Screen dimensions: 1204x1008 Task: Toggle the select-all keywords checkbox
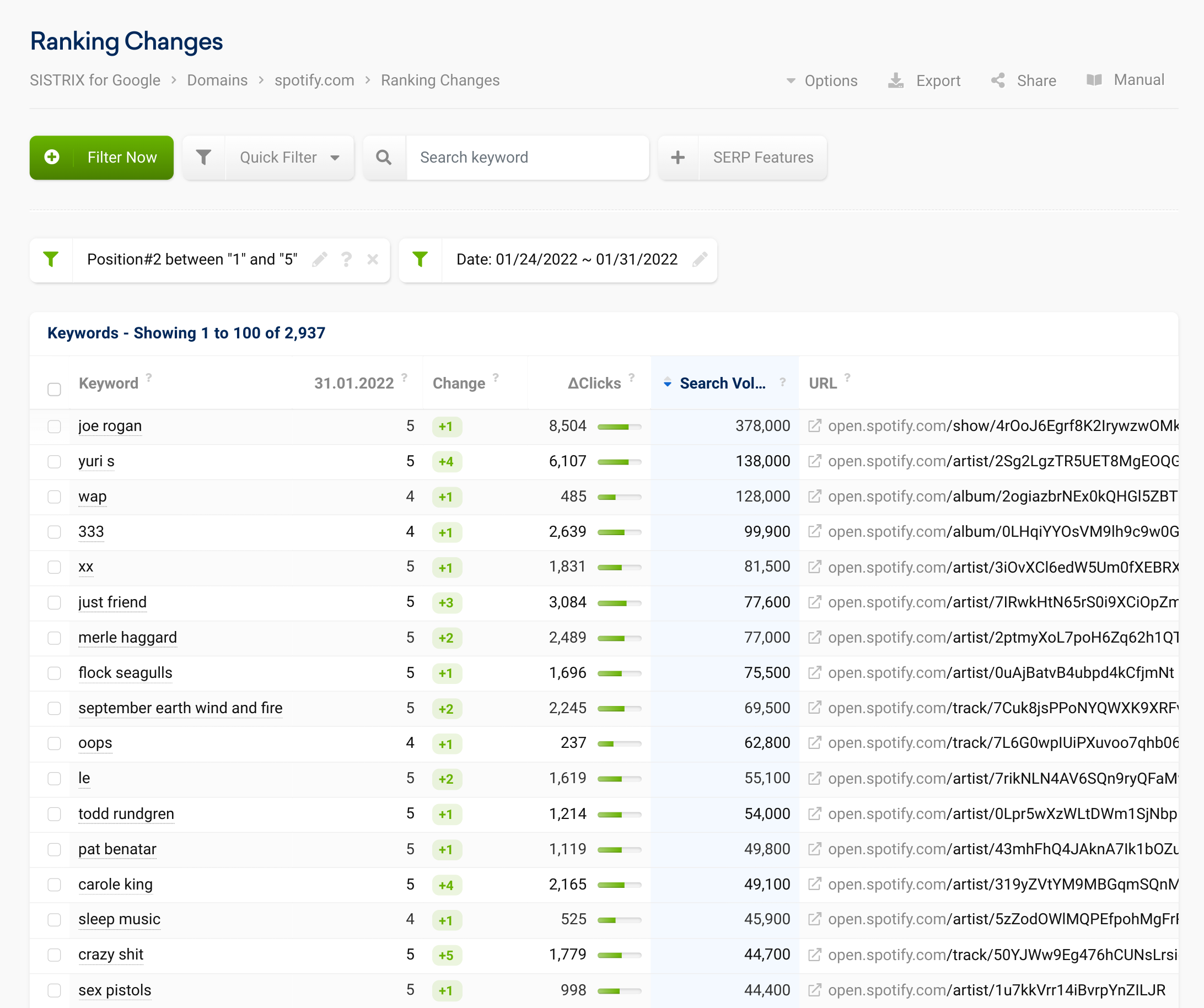coord(55,390)
